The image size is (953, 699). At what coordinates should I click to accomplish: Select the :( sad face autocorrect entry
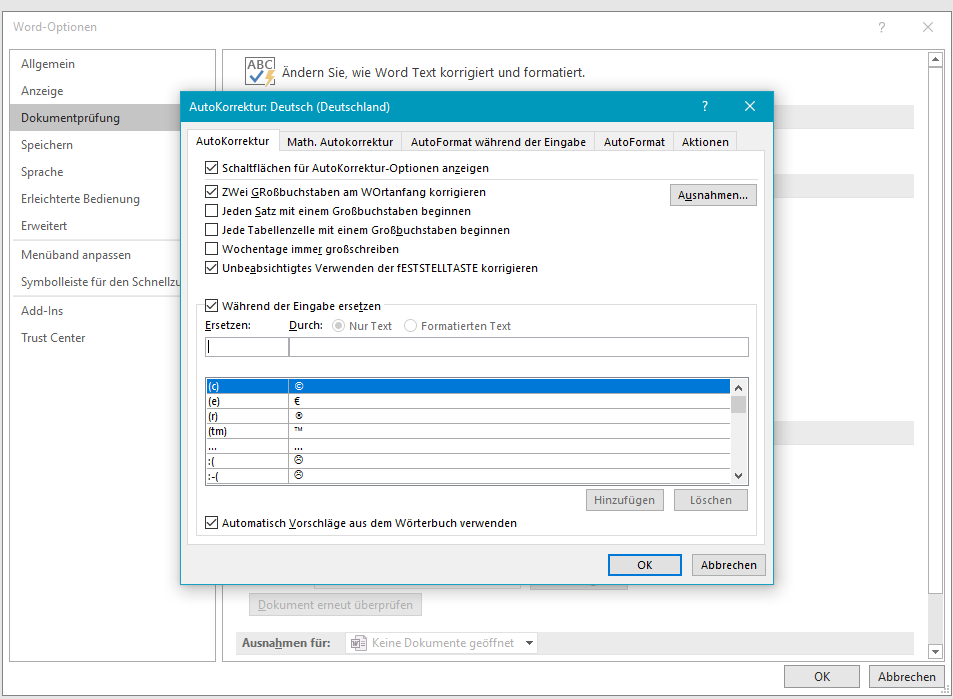tap(468, 461)
